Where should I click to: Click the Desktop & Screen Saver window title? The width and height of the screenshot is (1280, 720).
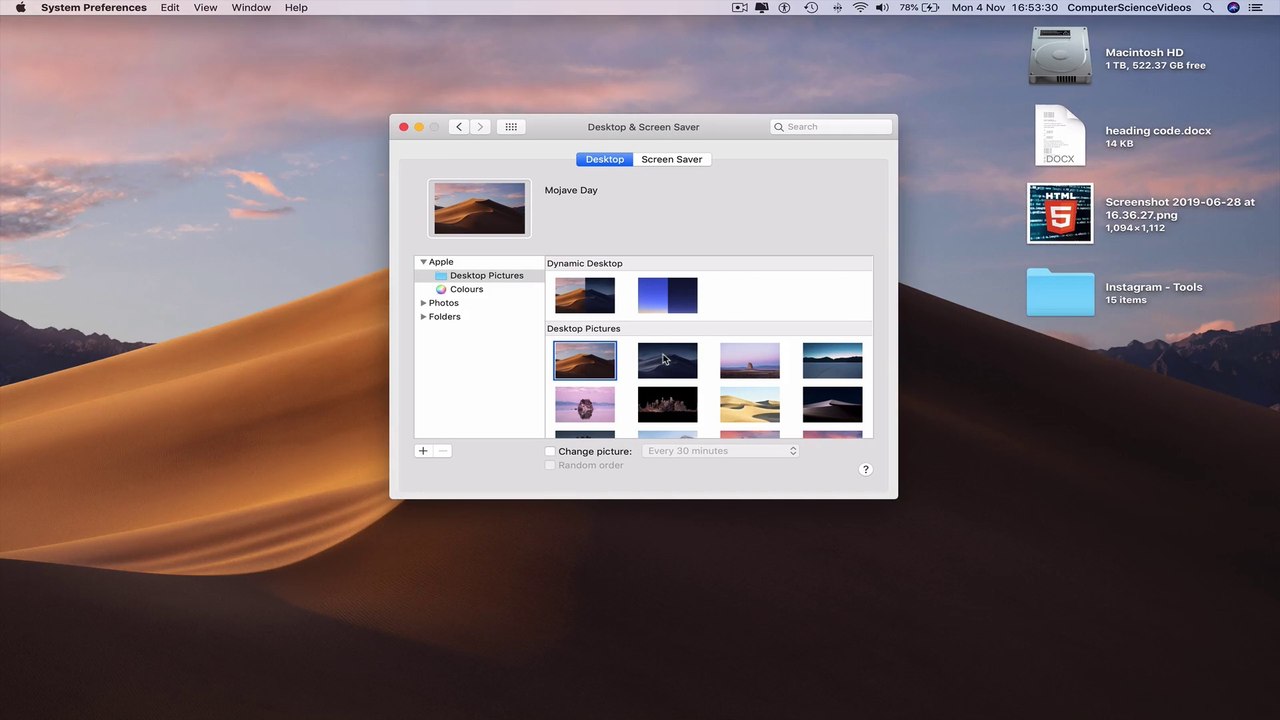pyautogui.click(x=644, y=127)
